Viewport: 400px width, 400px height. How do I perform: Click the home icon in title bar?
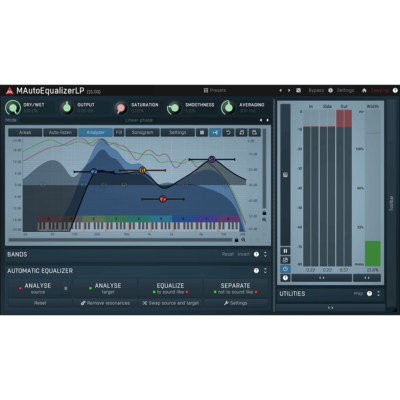(x=364, y=90)
